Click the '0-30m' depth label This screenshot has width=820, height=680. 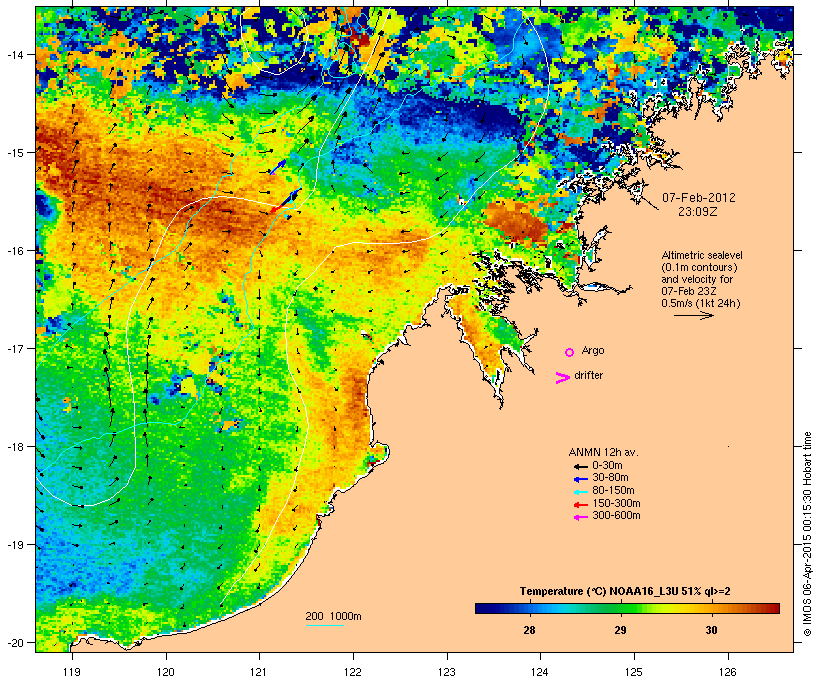(608, 466)
